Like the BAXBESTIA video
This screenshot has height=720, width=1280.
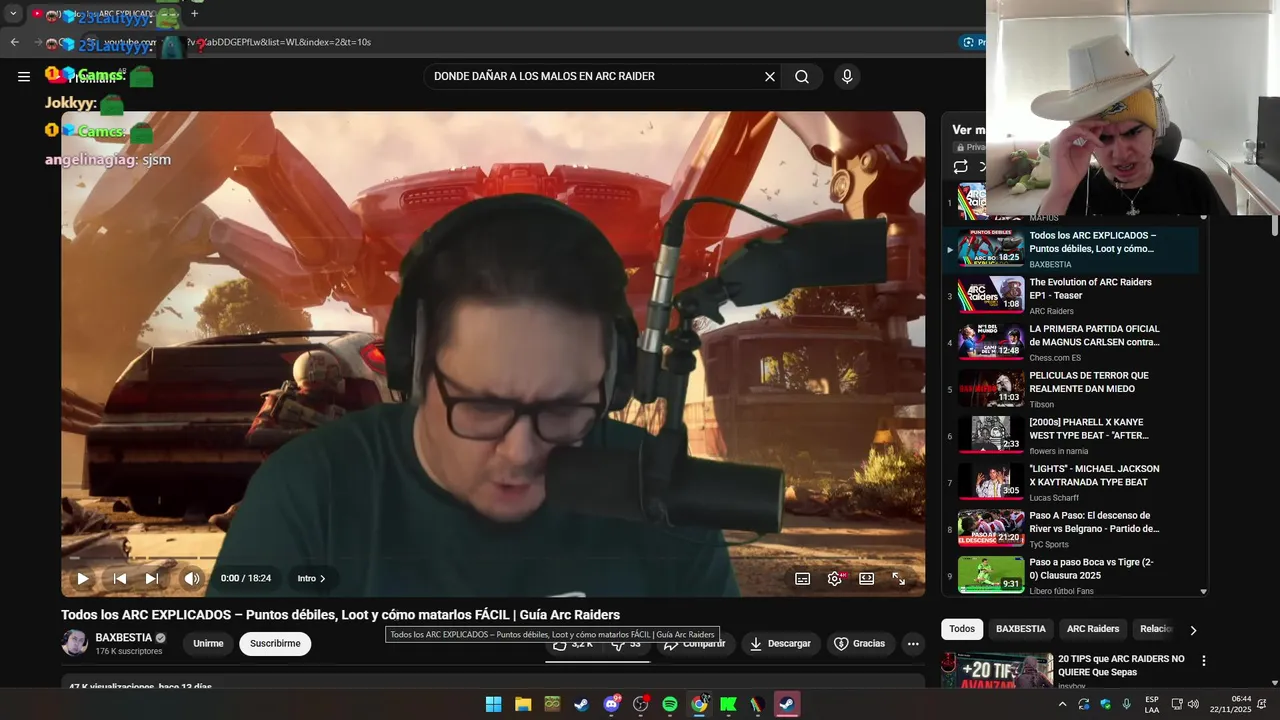pyautogui.click(x=573, y=644)
